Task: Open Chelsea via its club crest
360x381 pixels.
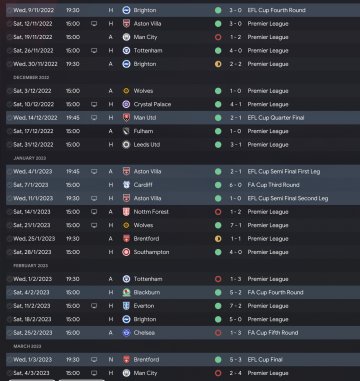Action: (x=126, y=333)
